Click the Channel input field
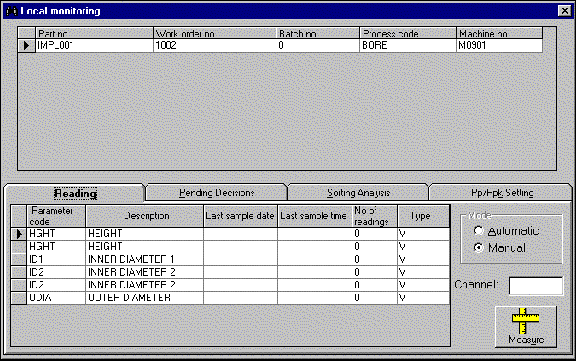 click(536, 285)
